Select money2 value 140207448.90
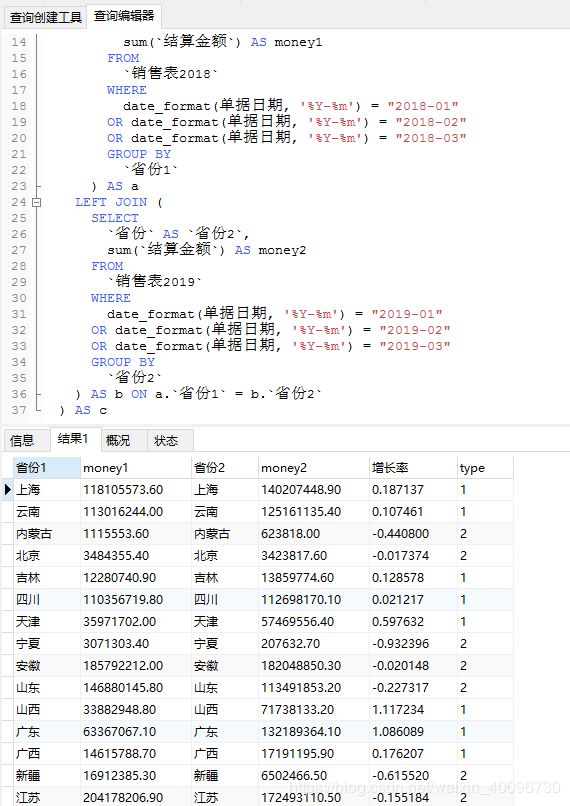The image size is (570, 806). [x=314, y=489]
